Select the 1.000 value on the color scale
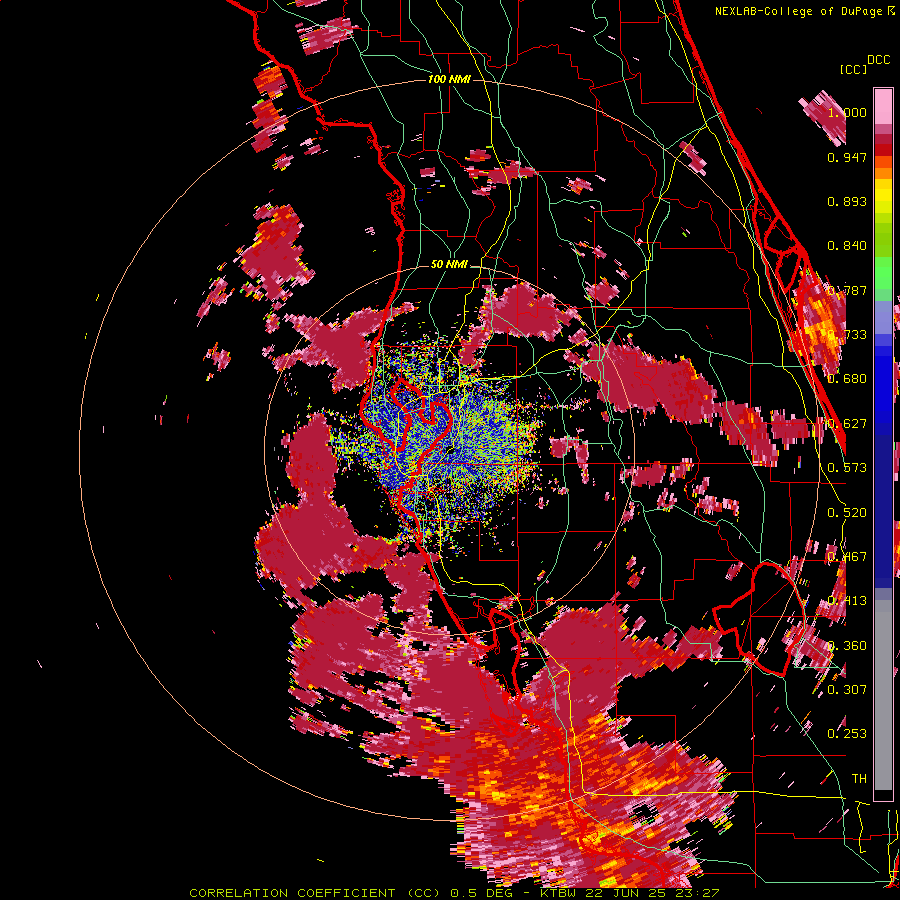 click(x=847, y=112)
